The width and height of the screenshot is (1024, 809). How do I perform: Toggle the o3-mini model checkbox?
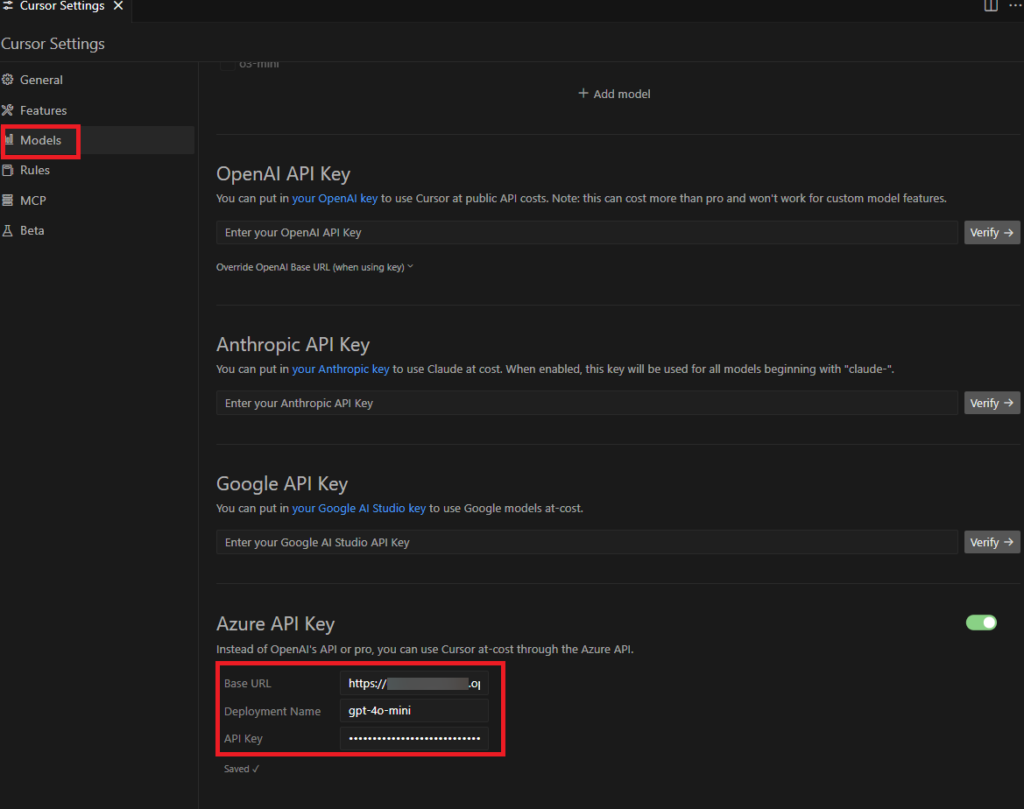tap(227, 64)
